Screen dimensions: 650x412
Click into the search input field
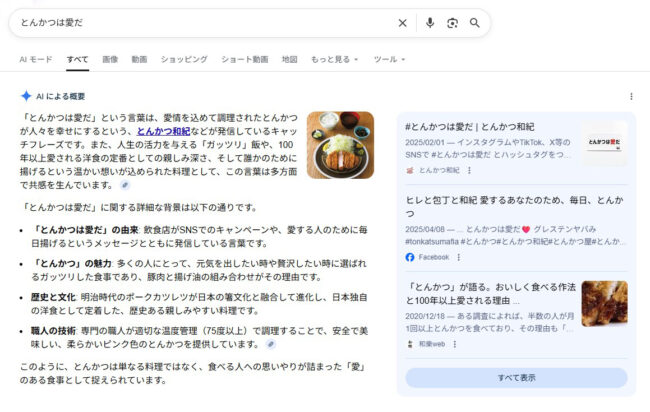[205, 23]
